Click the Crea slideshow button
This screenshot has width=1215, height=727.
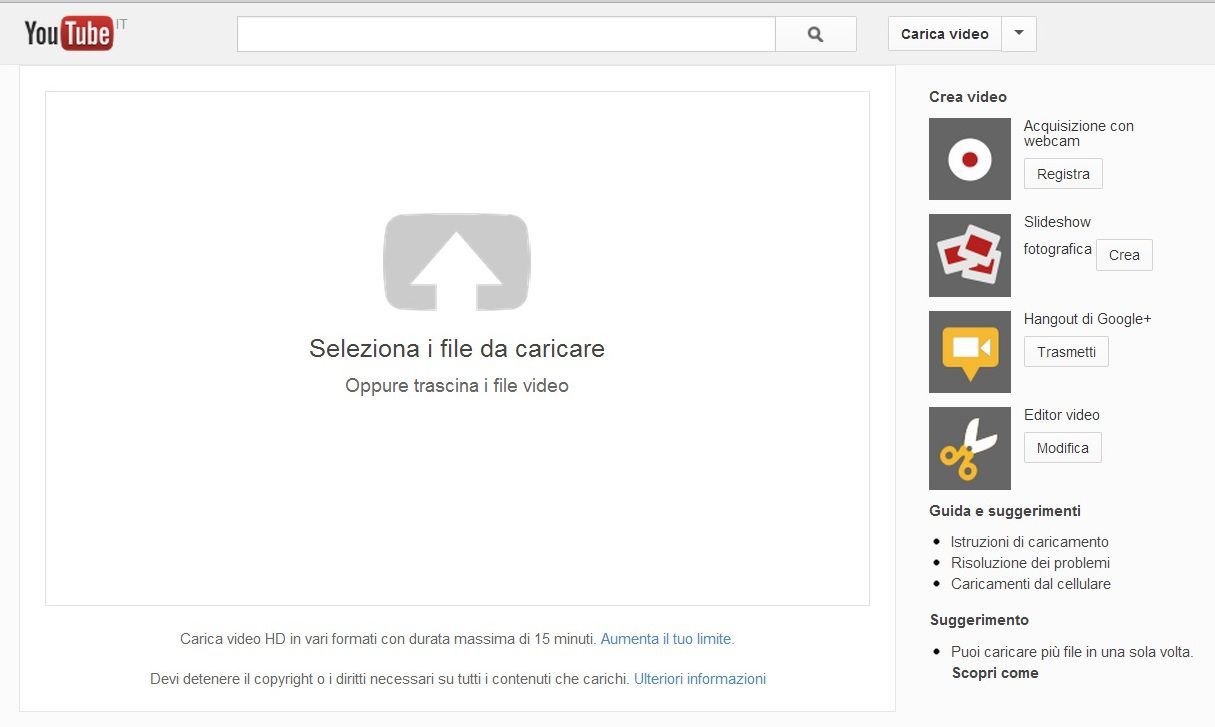1124,255
